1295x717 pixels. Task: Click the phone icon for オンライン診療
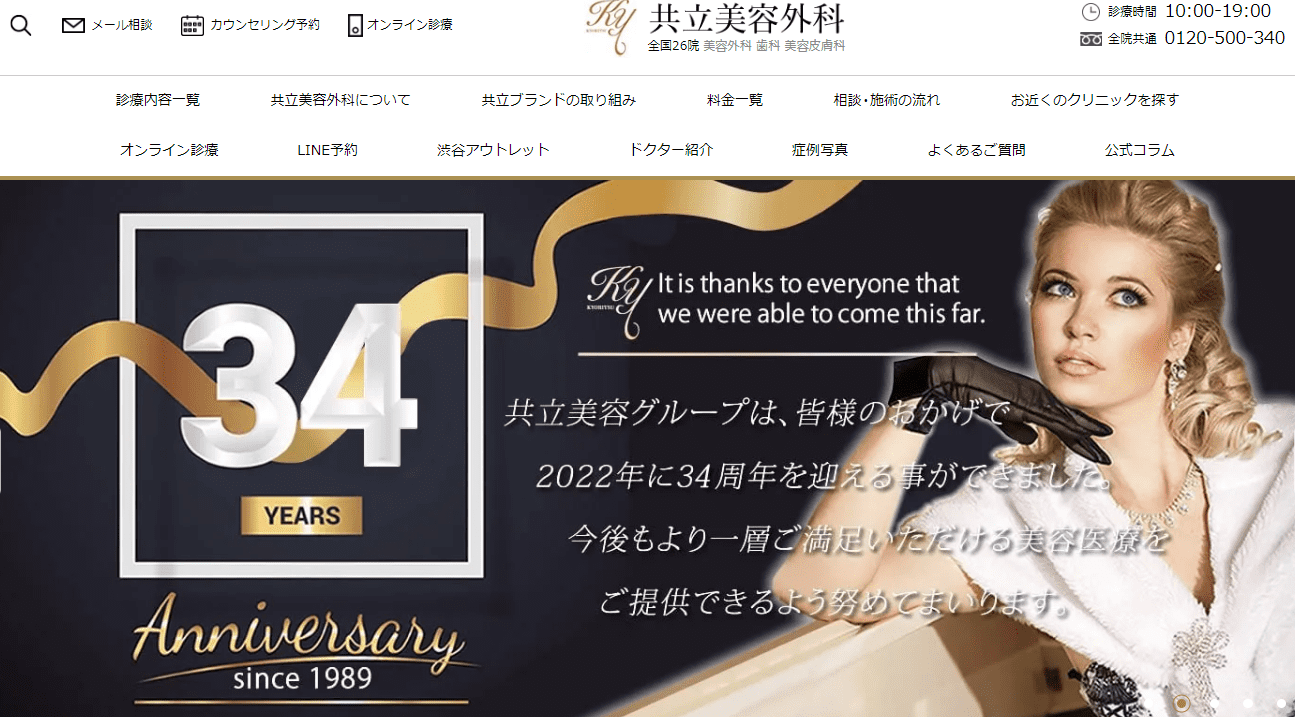pyautogui.click(x=355, y=26)
